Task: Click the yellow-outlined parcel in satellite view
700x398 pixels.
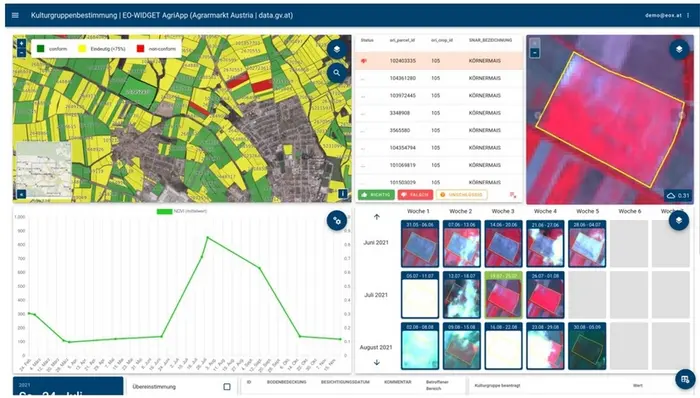Action: pos(610,120)
